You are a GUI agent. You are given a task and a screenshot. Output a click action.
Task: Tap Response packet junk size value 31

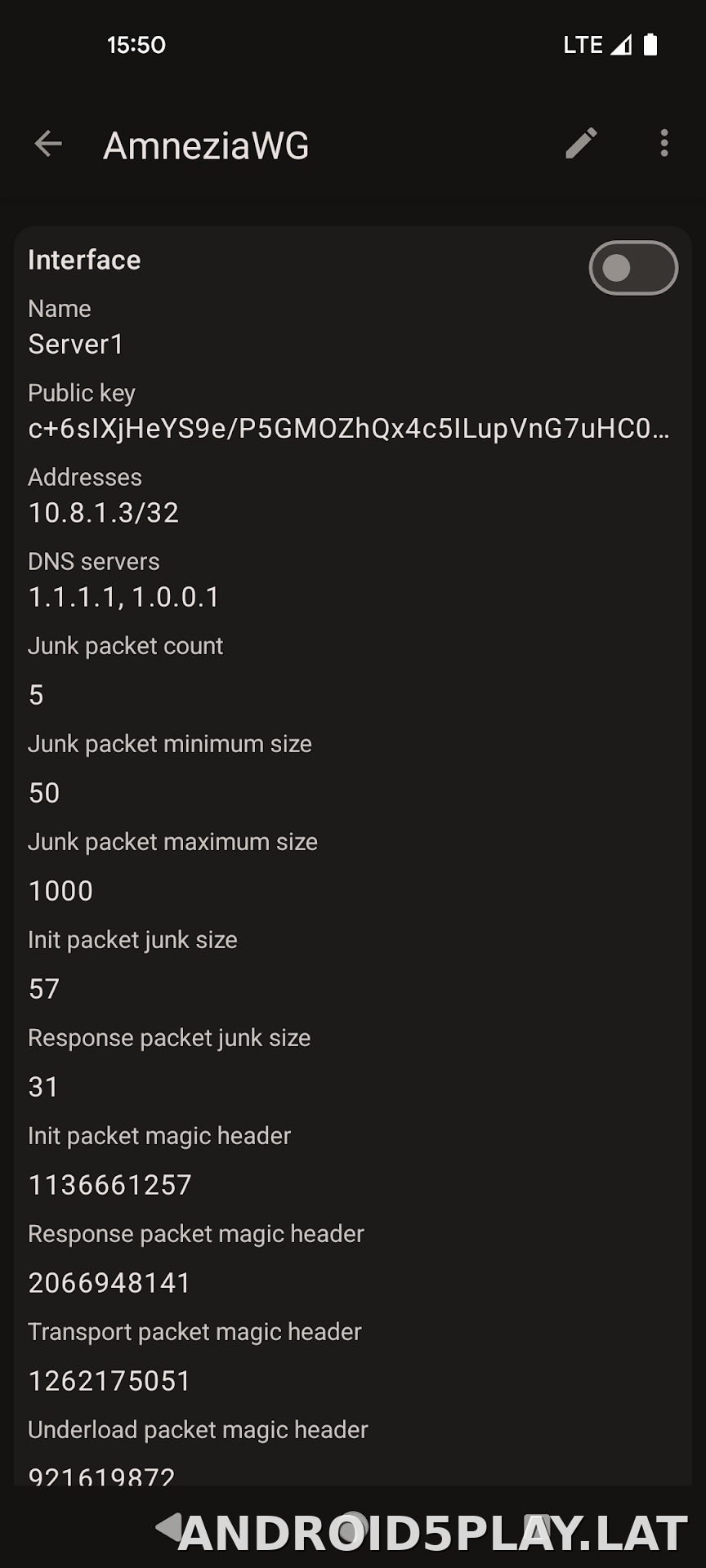tap(43, 1087)
